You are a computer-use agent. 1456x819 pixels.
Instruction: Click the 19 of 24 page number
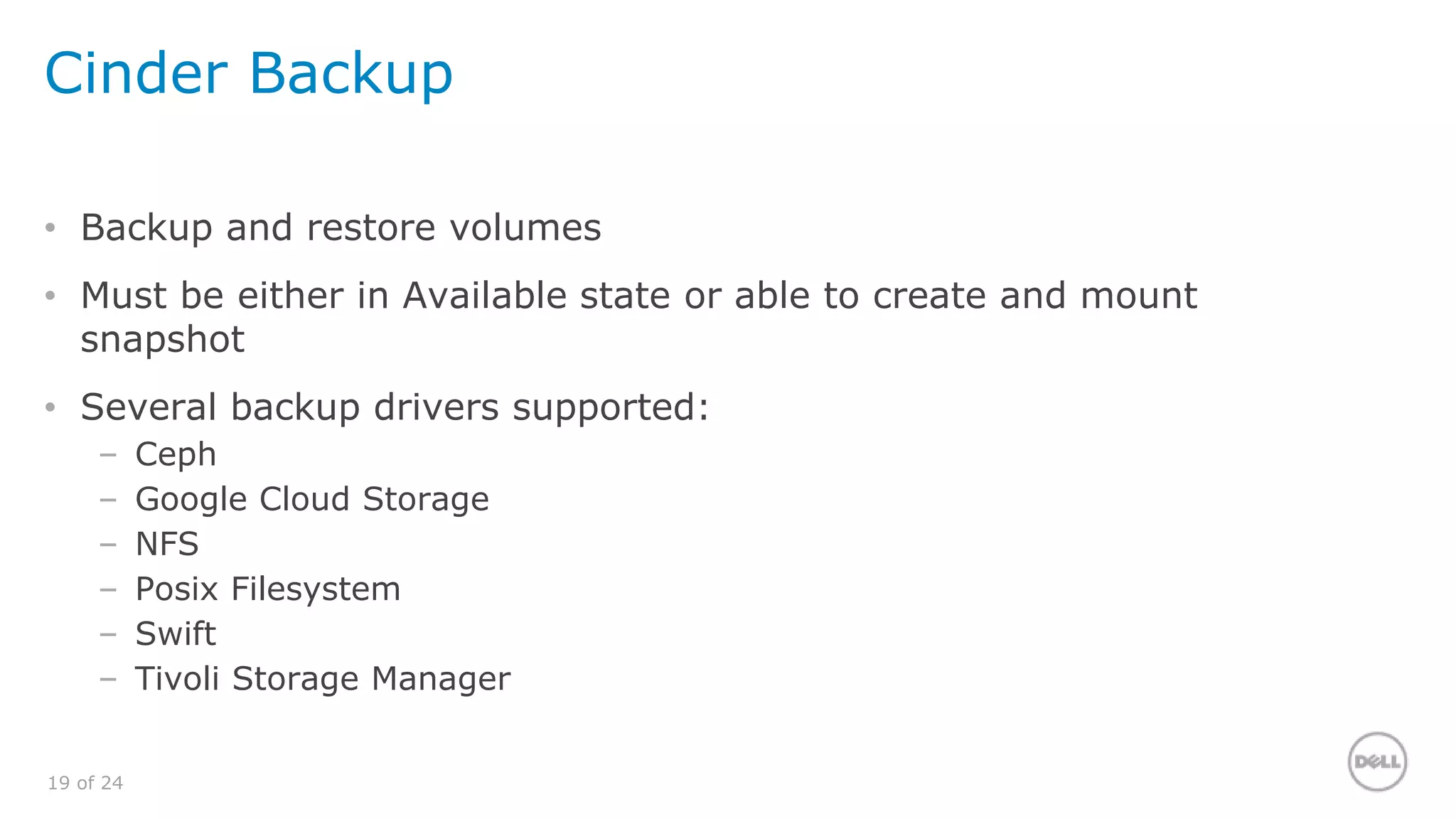click(x=85, y=783)
